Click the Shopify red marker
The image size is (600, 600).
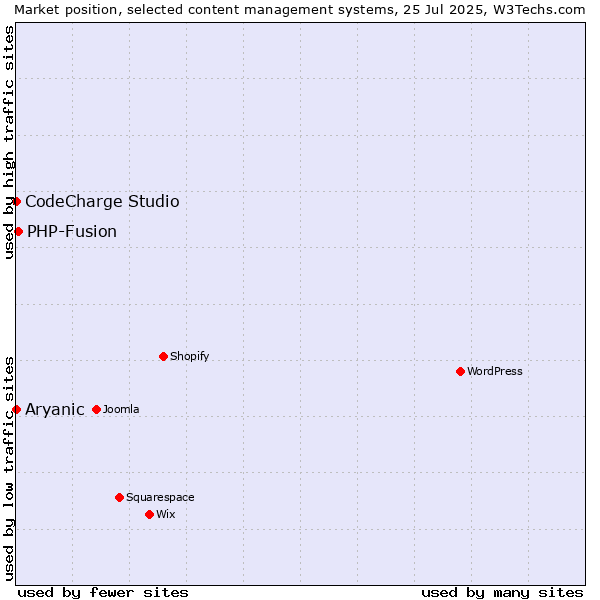[x=163, y=357]
